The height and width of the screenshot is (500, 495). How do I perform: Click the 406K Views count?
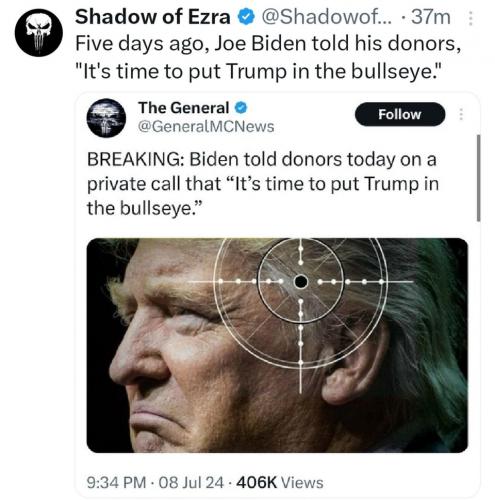[280, 482]
